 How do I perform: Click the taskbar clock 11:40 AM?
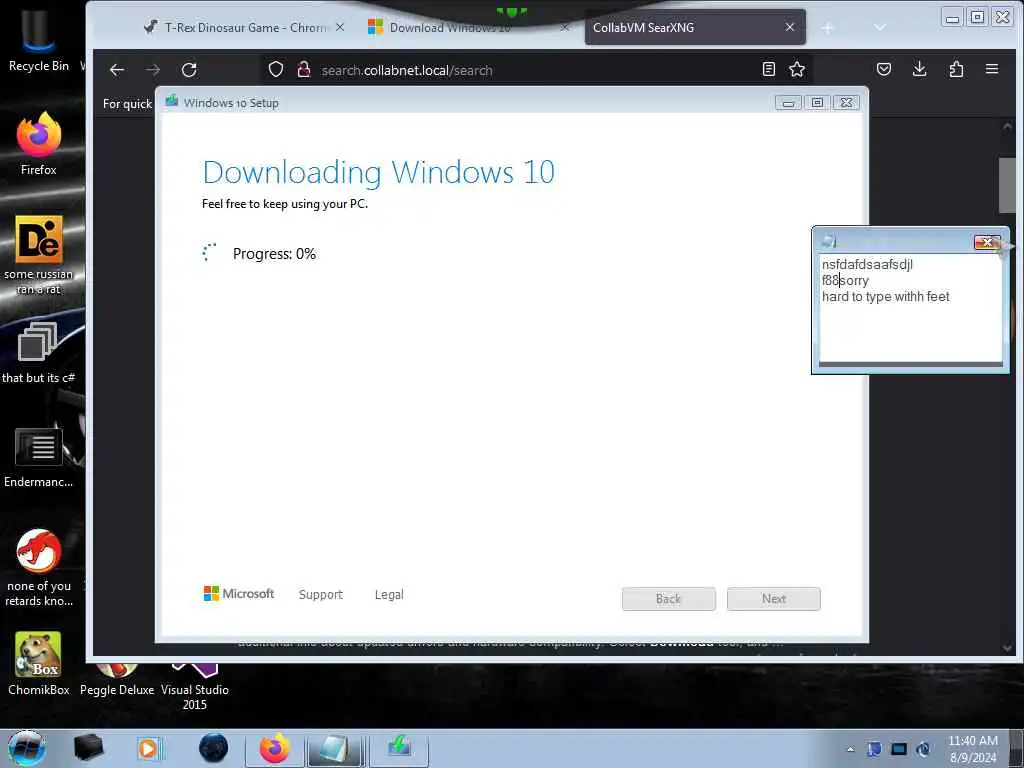(x=973, y=749)
